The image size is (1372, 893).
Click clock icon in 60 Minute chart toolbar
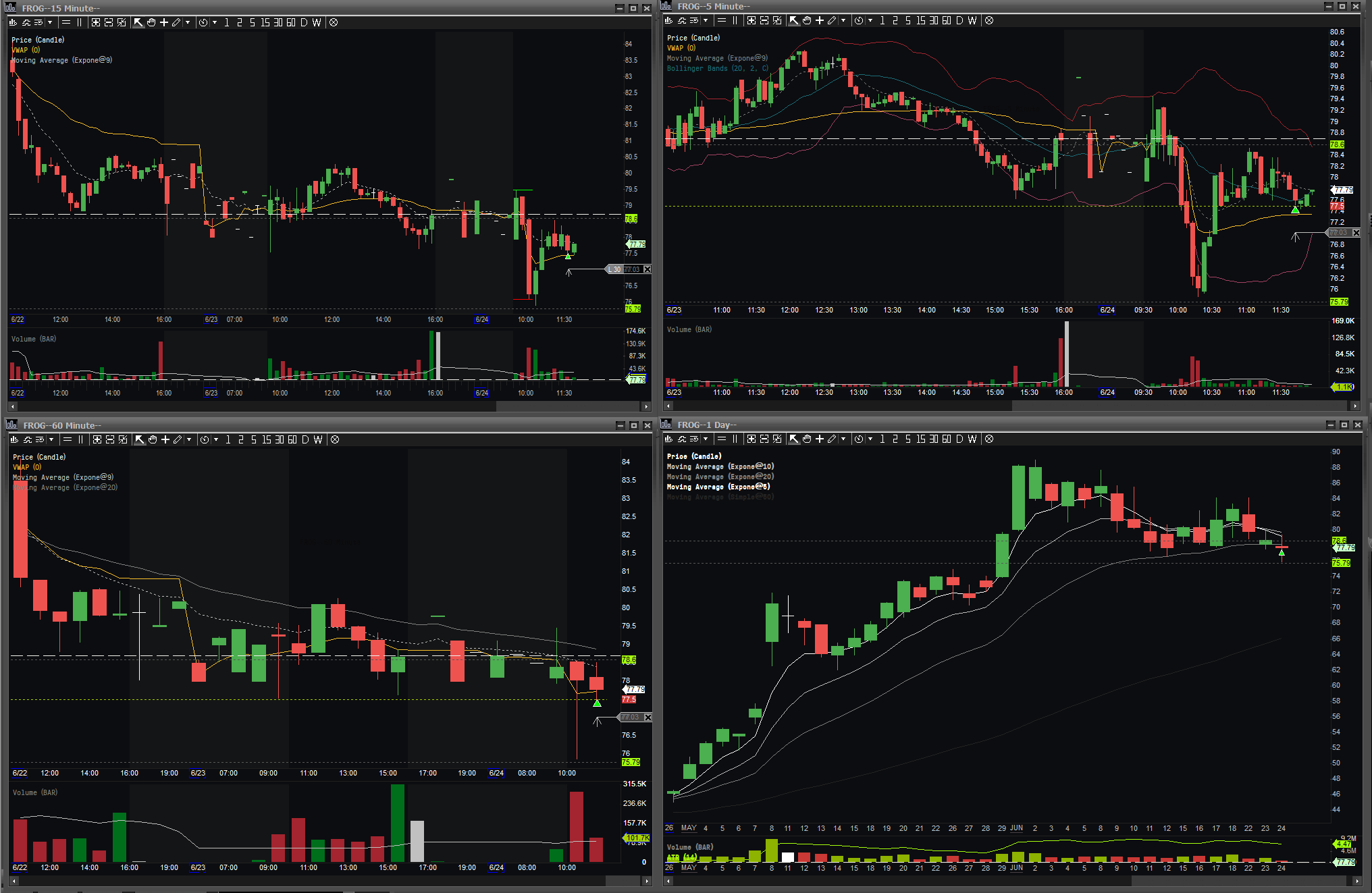coord(205,439)
